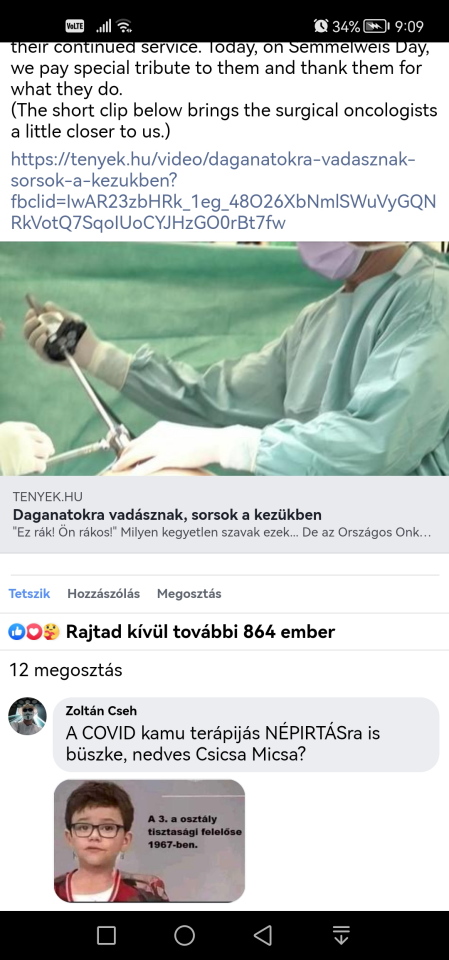This screenshot has width=449, height=960.
Task: Open the attached meme image in comment
Action: [x=149, y=841]
